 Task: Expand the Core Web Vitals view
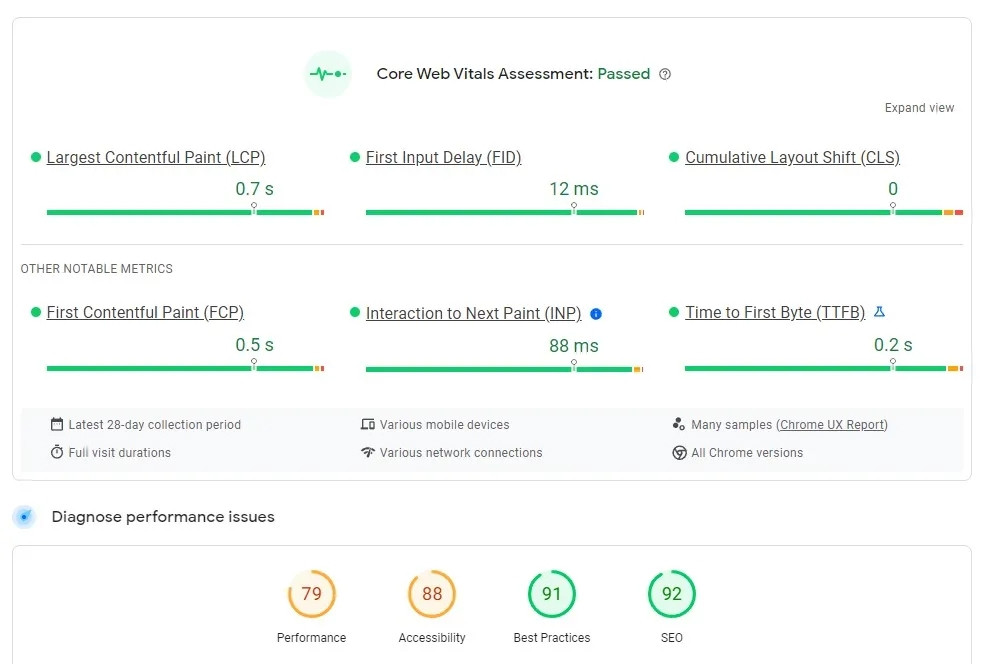click(x=919, y=108)
